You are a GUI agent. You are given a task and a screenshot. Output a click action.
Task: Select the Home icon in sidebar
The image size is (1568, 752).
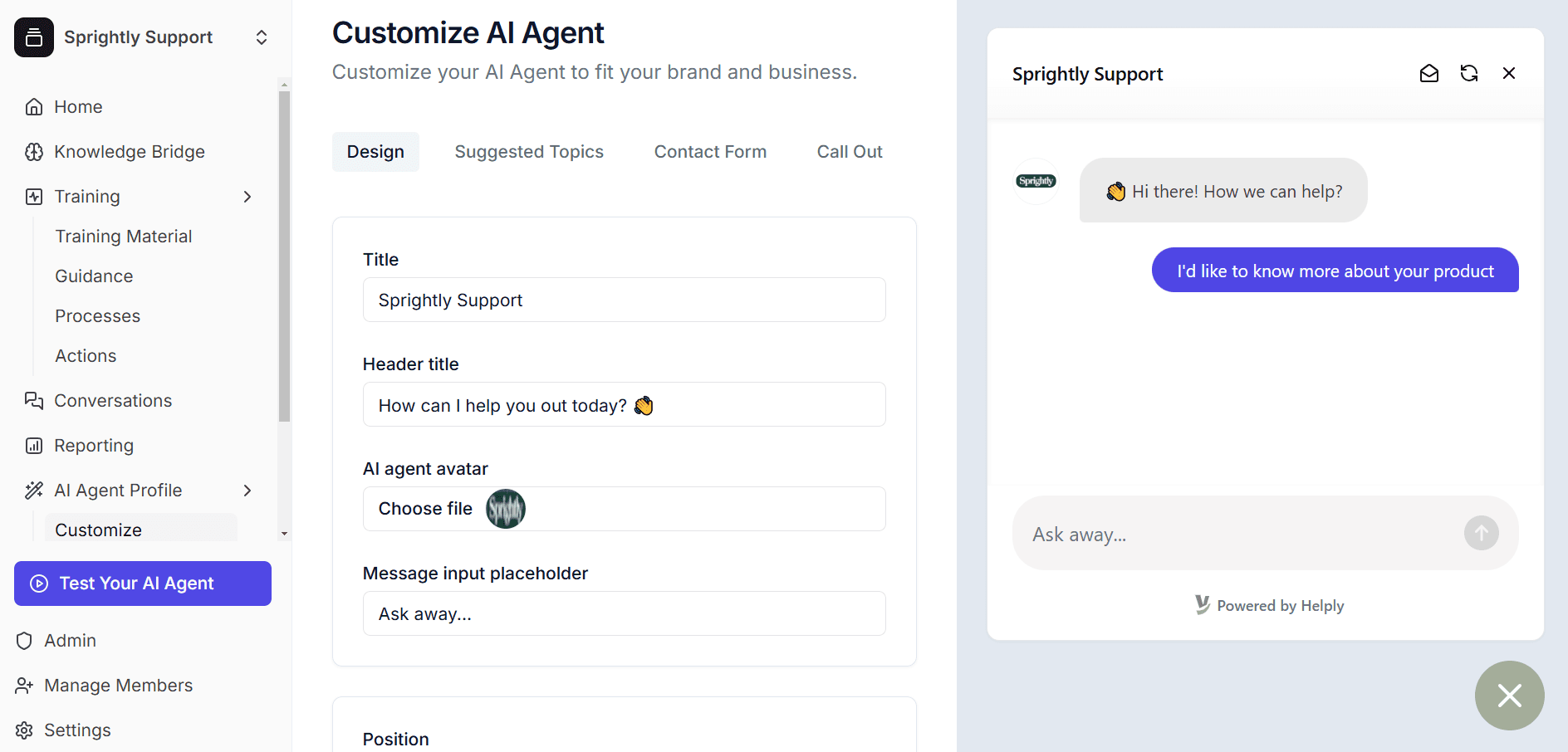tap(34, 106)
